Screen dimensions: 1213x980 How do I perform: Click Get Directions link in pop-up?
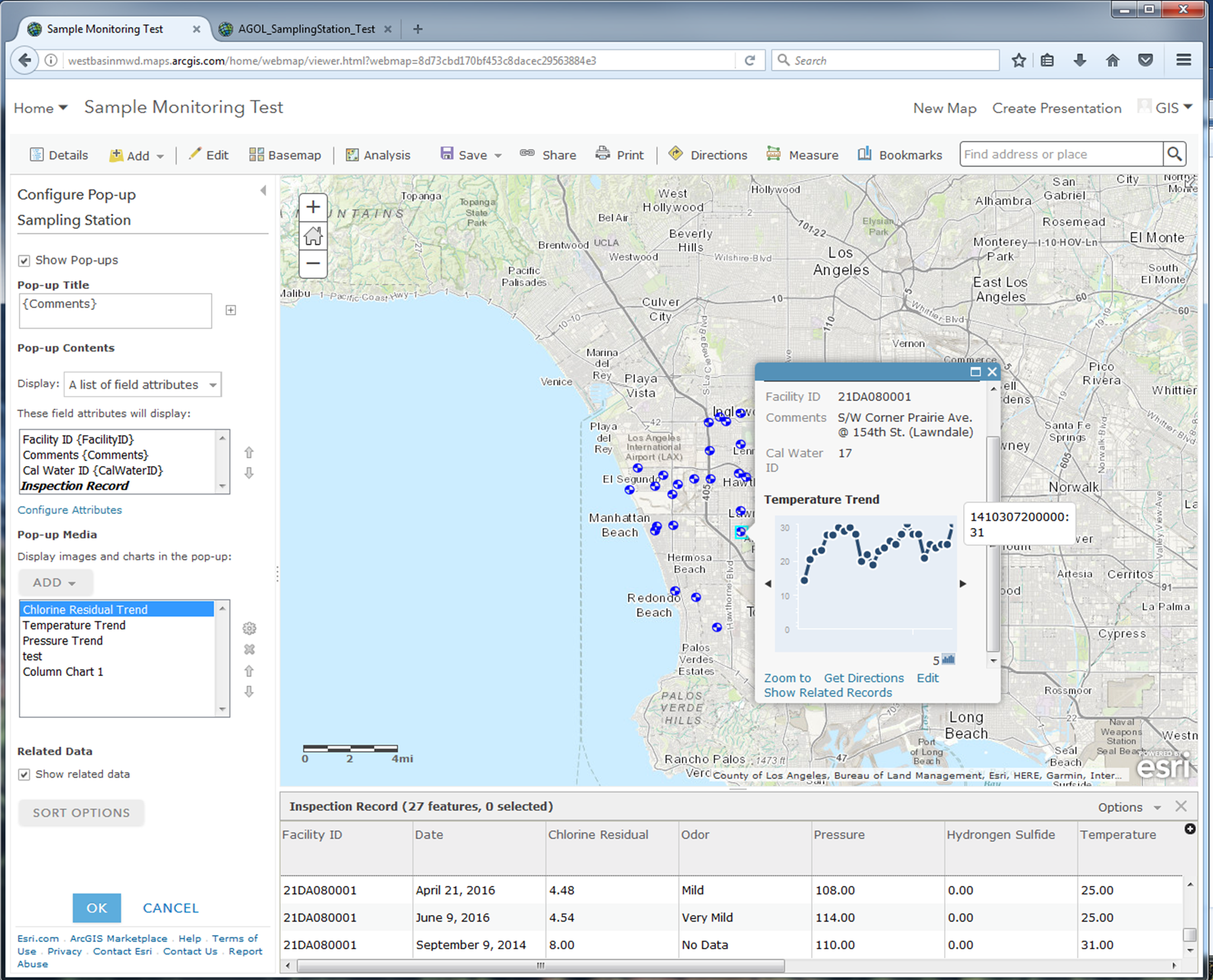[x=863, y=678]
